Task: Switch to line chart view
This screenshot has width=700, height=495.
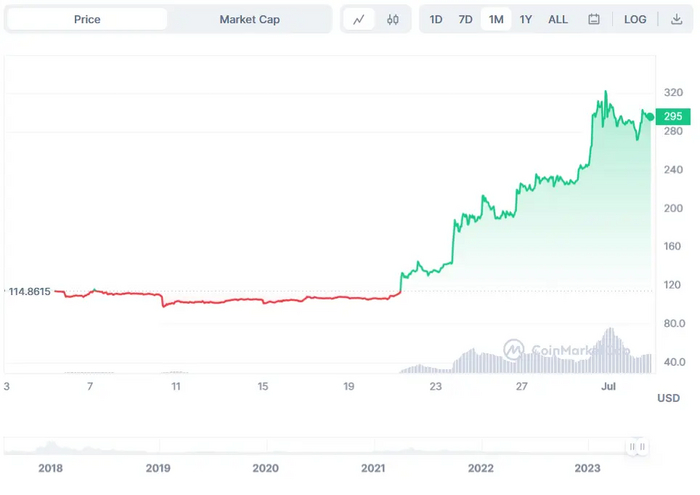Action: (358, 19)
